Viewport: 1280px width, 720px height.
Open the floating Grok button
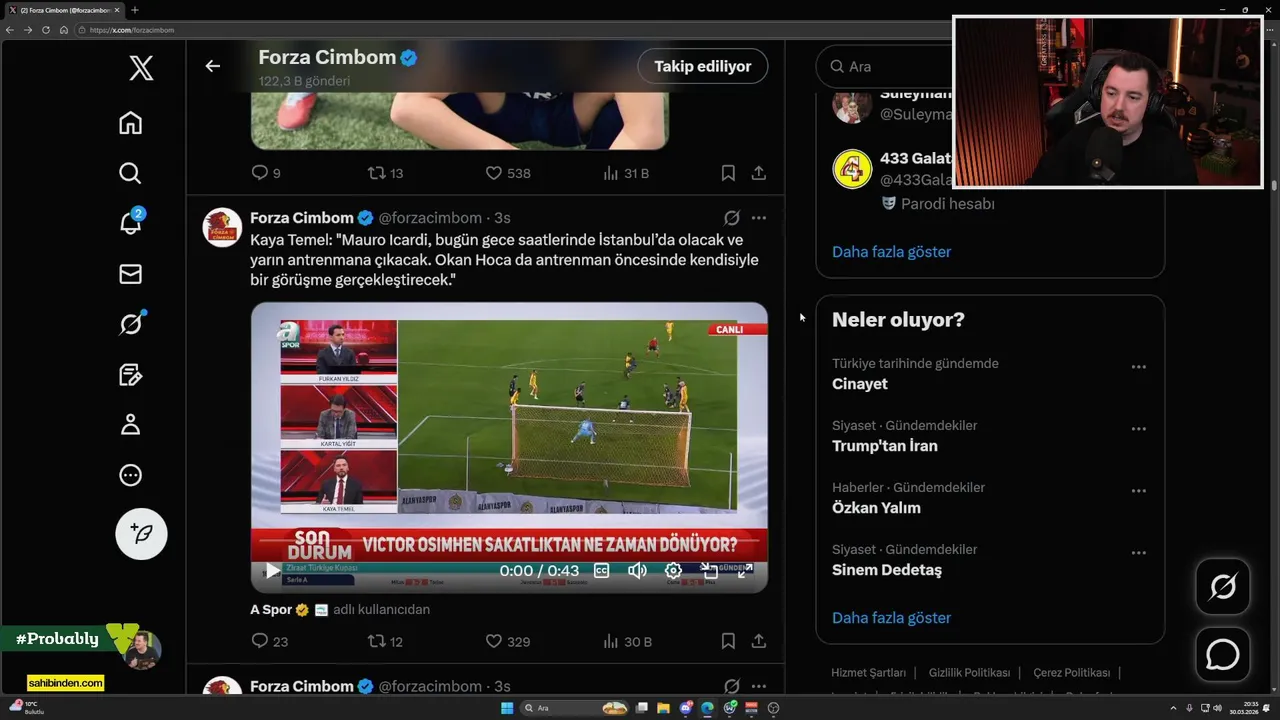(1222, 586)
